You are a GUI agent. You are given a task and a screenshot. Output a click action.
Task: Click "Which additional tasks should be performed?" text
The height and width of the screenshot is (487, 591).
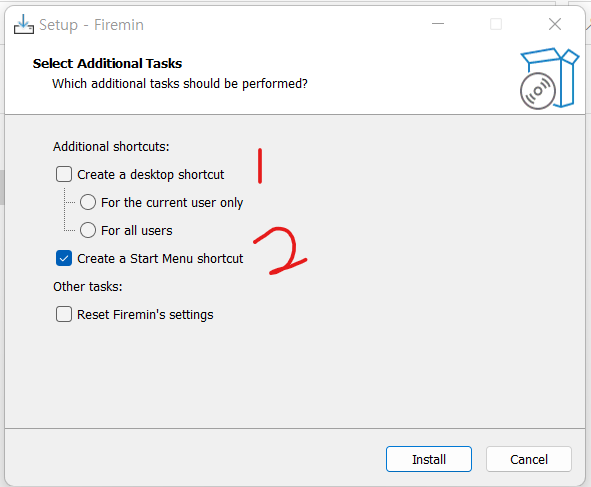(180, 84)
